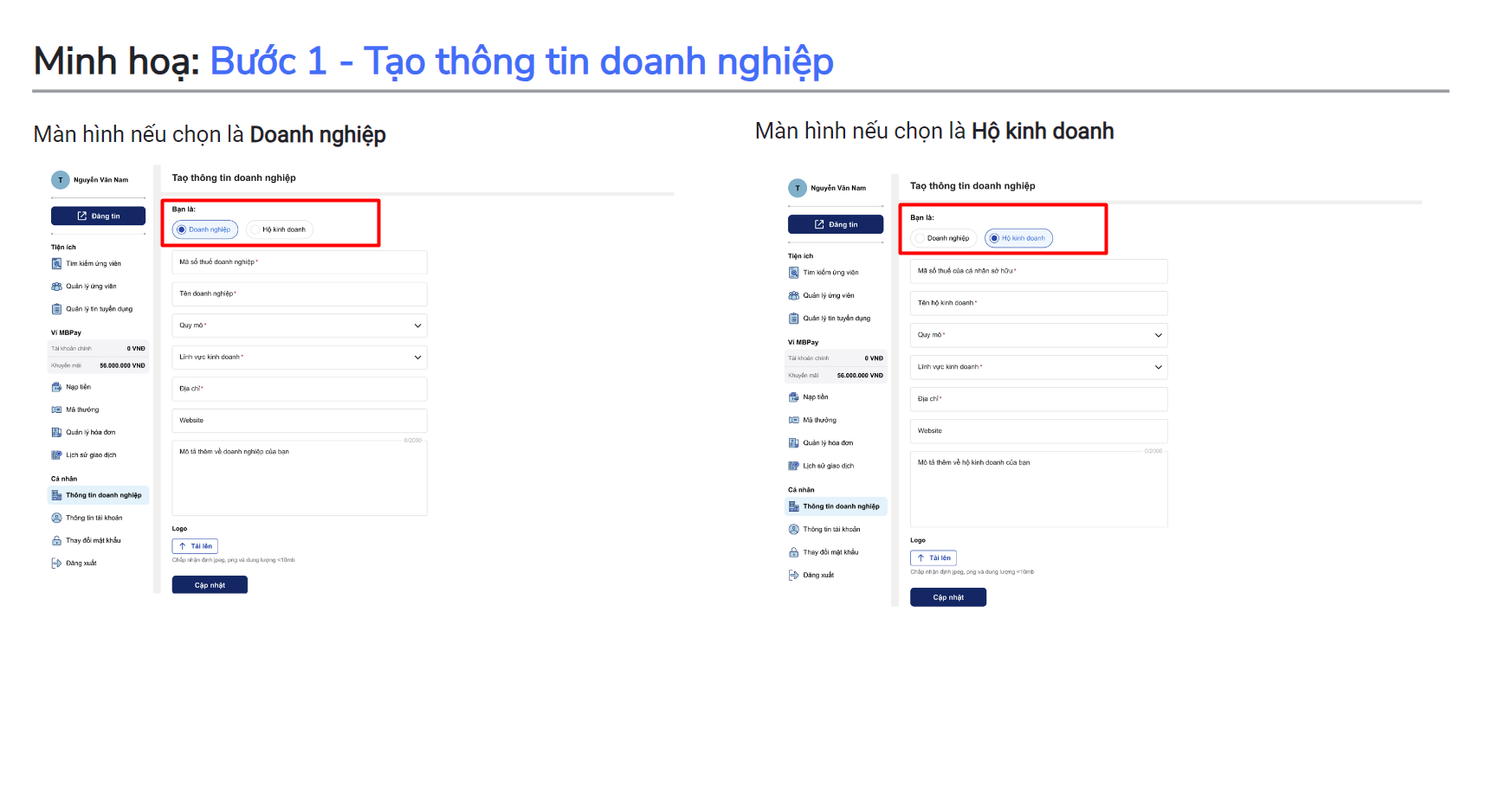Click Quản lý hóa đơn icon in Doanh nghiệp screen
Viewport: 1486px width, 812px height.
pos(56,432)
